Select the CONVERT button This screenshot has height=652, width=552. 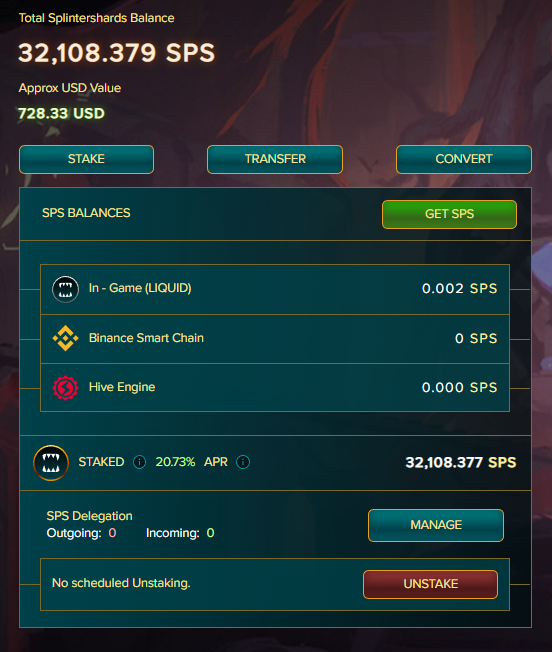[x=464, y=159]
